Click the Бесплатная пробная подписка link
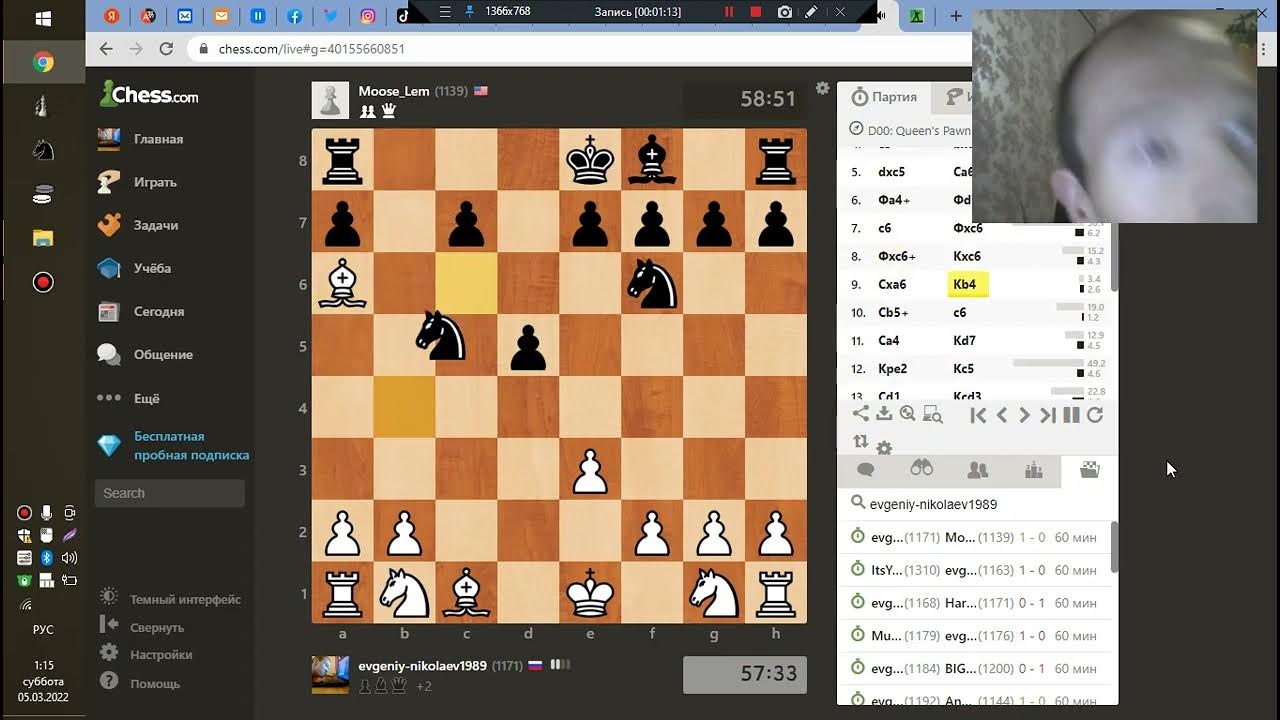 173,446
